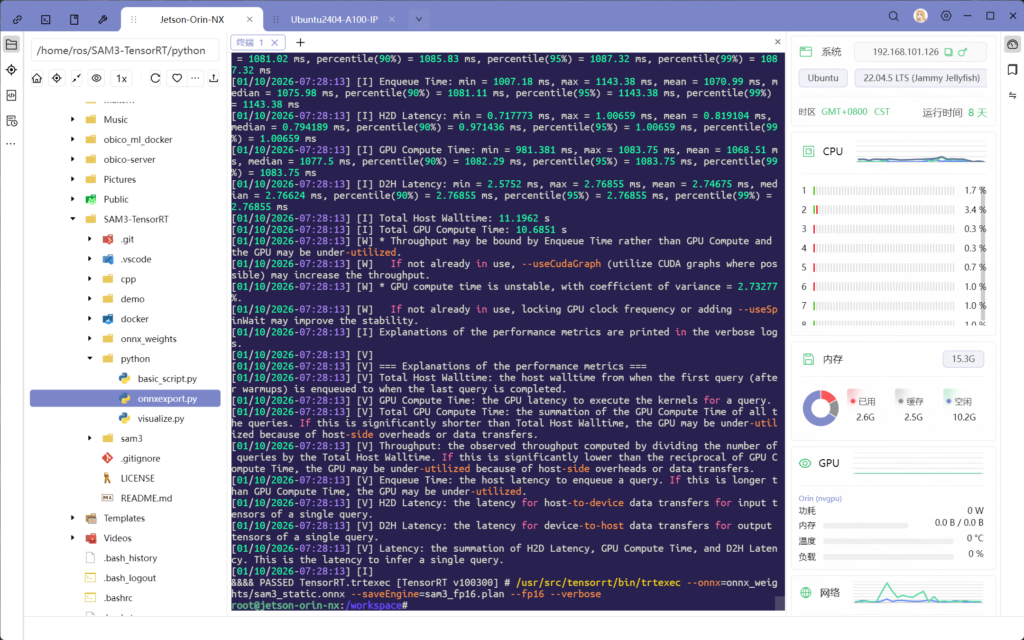1024x640 pixels.
Task: Click the refresh file list icon
Action: point(155,78)
